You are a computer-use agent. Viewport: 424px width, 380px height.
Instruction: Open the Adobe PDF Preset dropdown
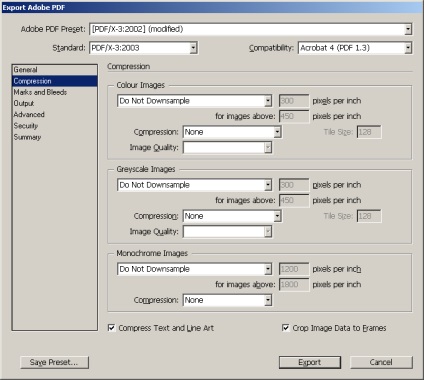[x=251, y=29]
